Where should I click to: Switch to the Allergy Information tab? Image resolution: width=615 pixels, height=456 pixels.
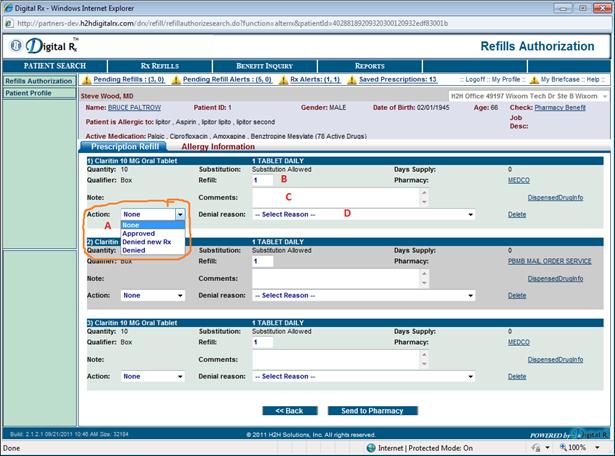[x=217, y=147]
